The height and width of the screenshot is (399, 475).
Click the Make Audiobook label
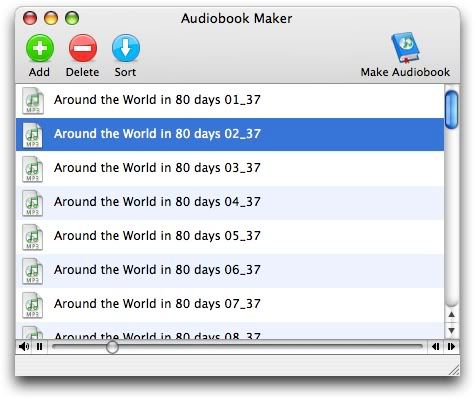coord(405,72)
